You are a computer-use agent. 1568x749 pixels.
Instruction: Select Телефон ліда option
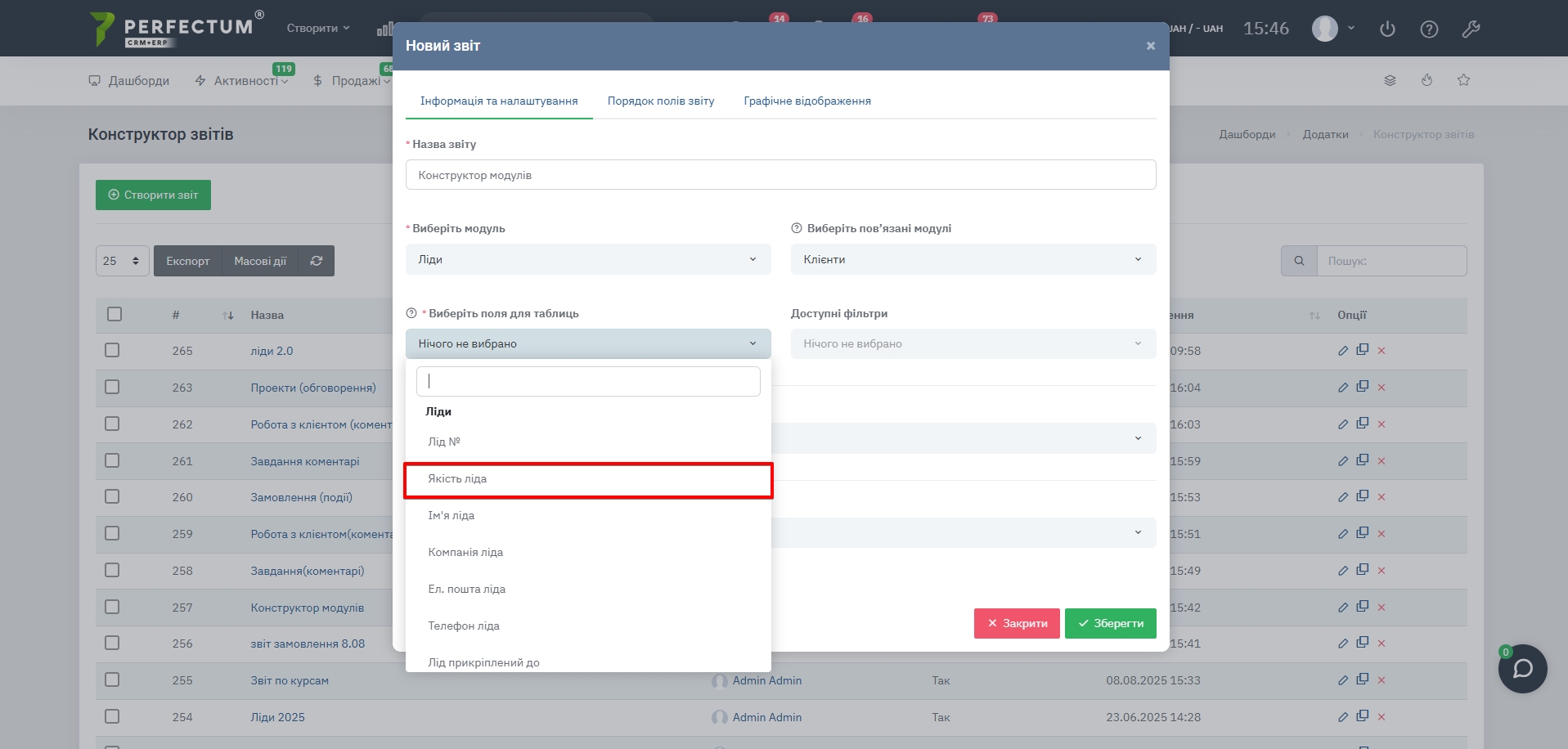(588, 626)
